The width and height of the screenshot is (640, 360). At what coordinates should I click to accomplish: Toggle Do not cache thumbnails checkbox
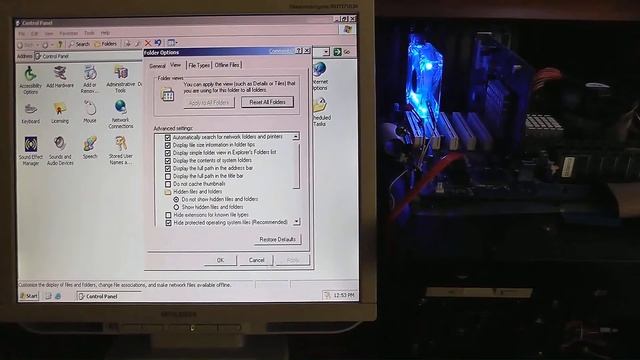pos(167,184)
